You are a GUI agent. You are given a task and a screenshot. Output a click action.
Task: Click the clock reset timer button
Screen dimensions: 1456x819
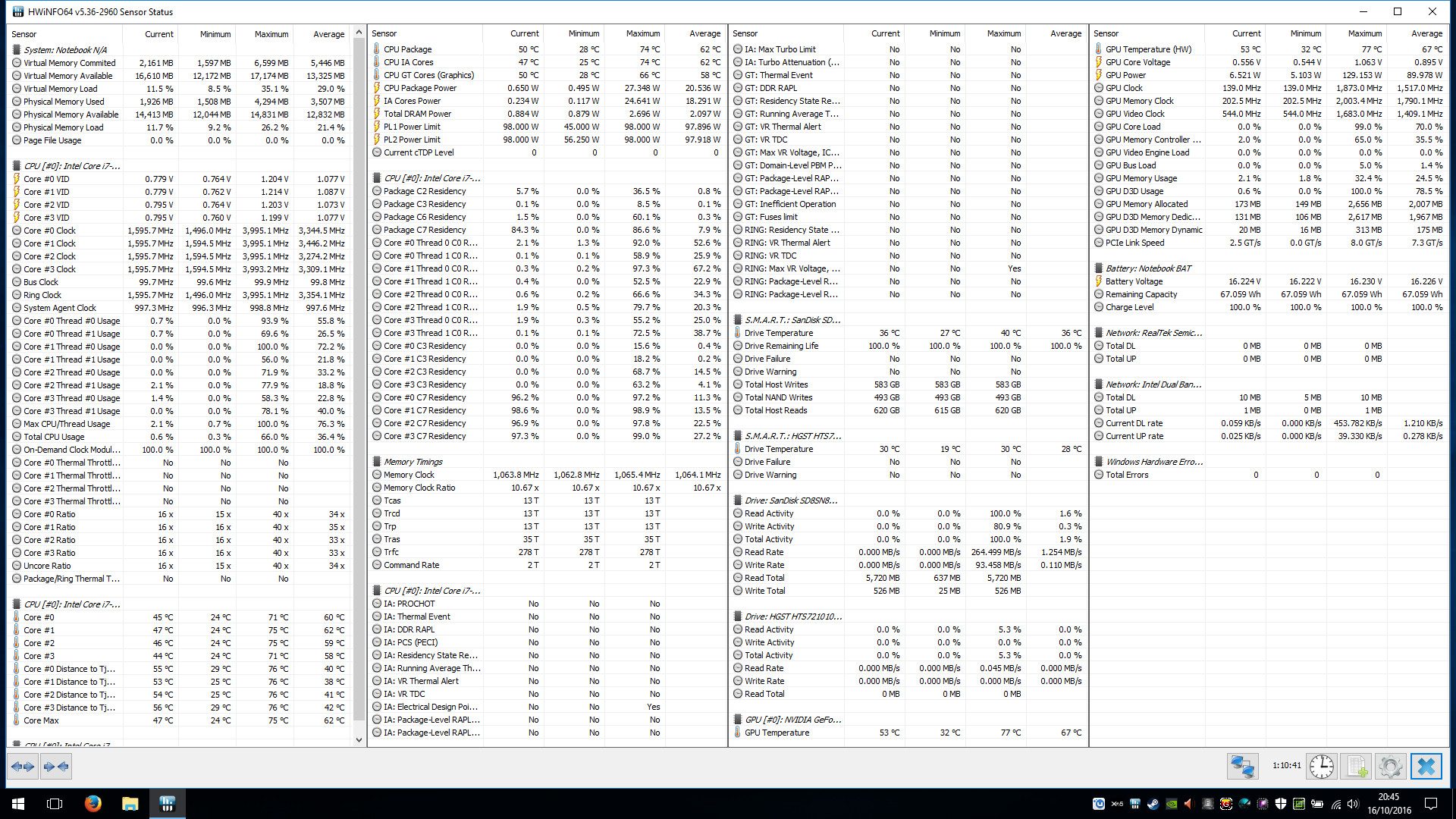click(x=1322, y=767)
